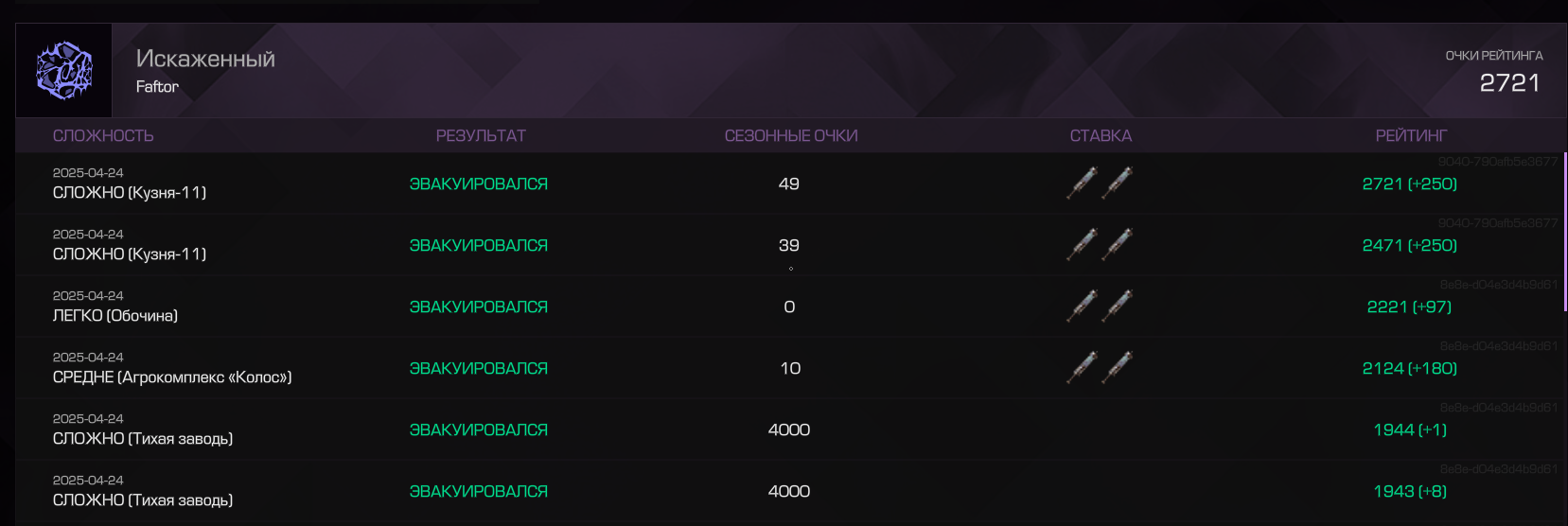Image resolution: width=1568 pixels, height=526 pixels.
Task: Open the Faftor player name
Action: [x=157, y=86]
